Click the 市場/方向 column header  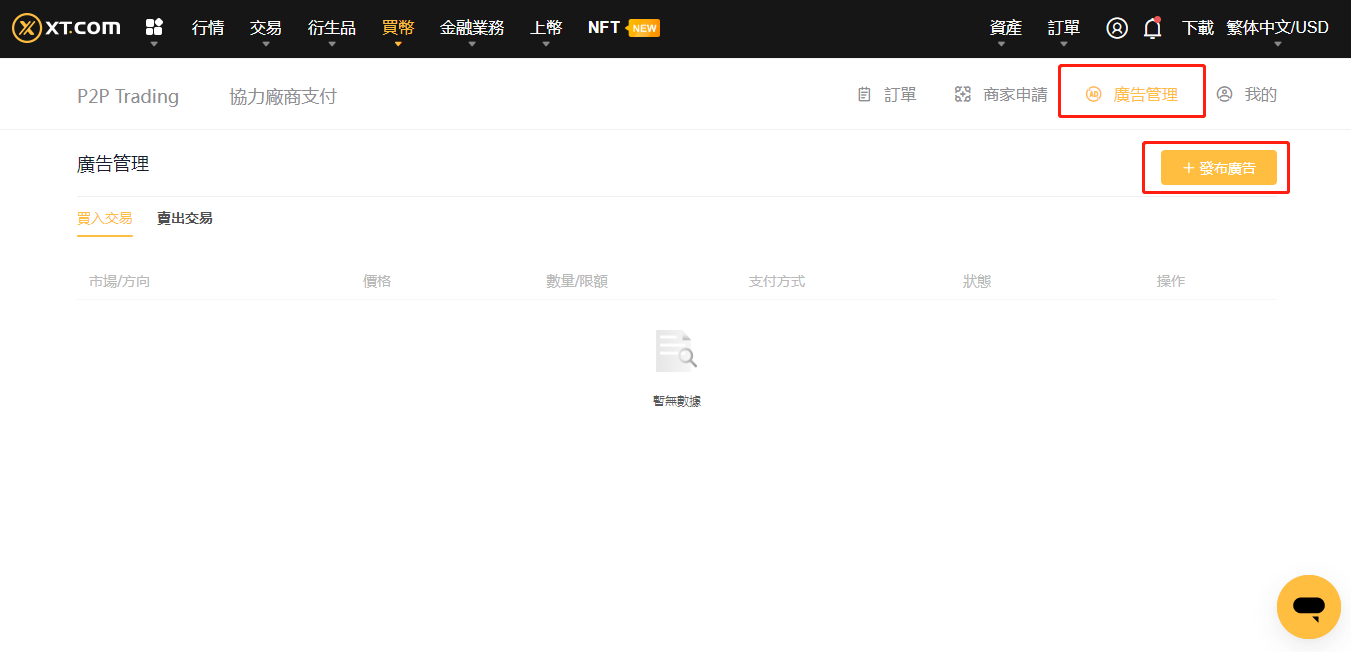pos(119,281)
